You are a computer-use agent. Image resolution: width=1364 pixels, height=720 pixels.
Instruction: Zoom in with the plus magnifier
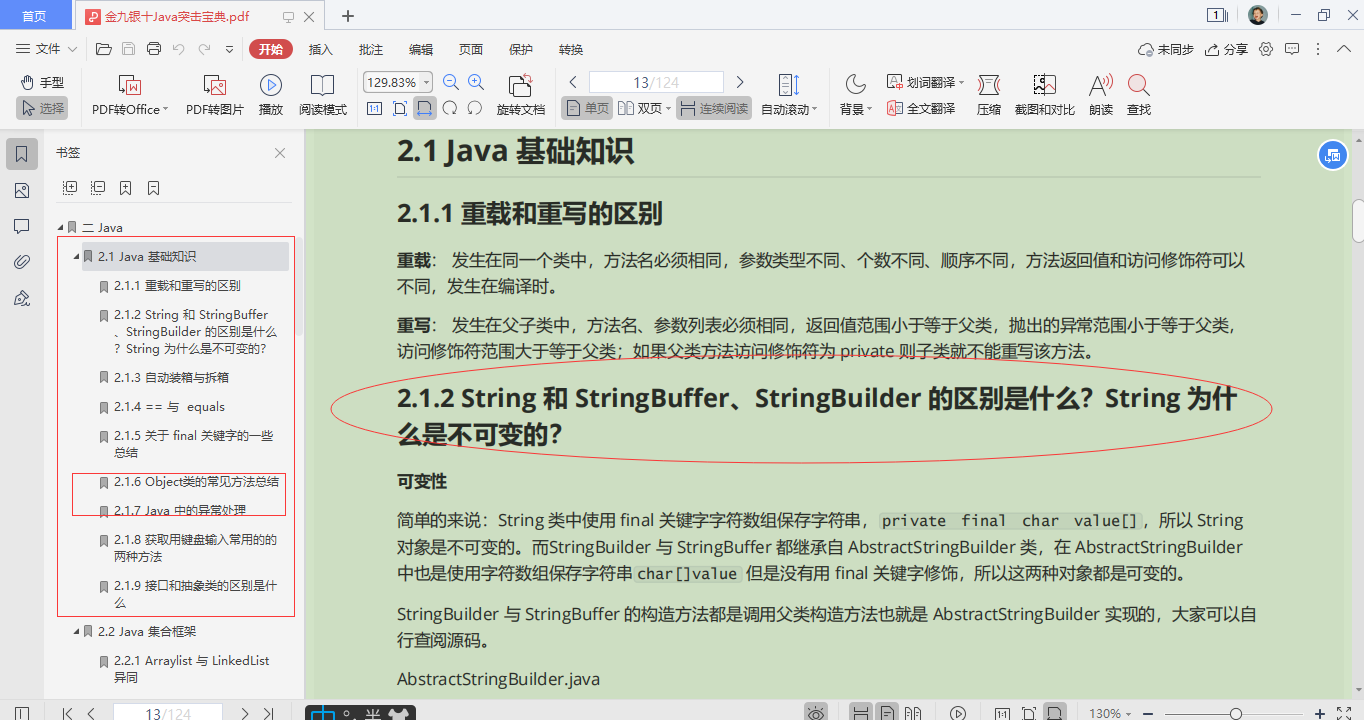coord(476,82)
